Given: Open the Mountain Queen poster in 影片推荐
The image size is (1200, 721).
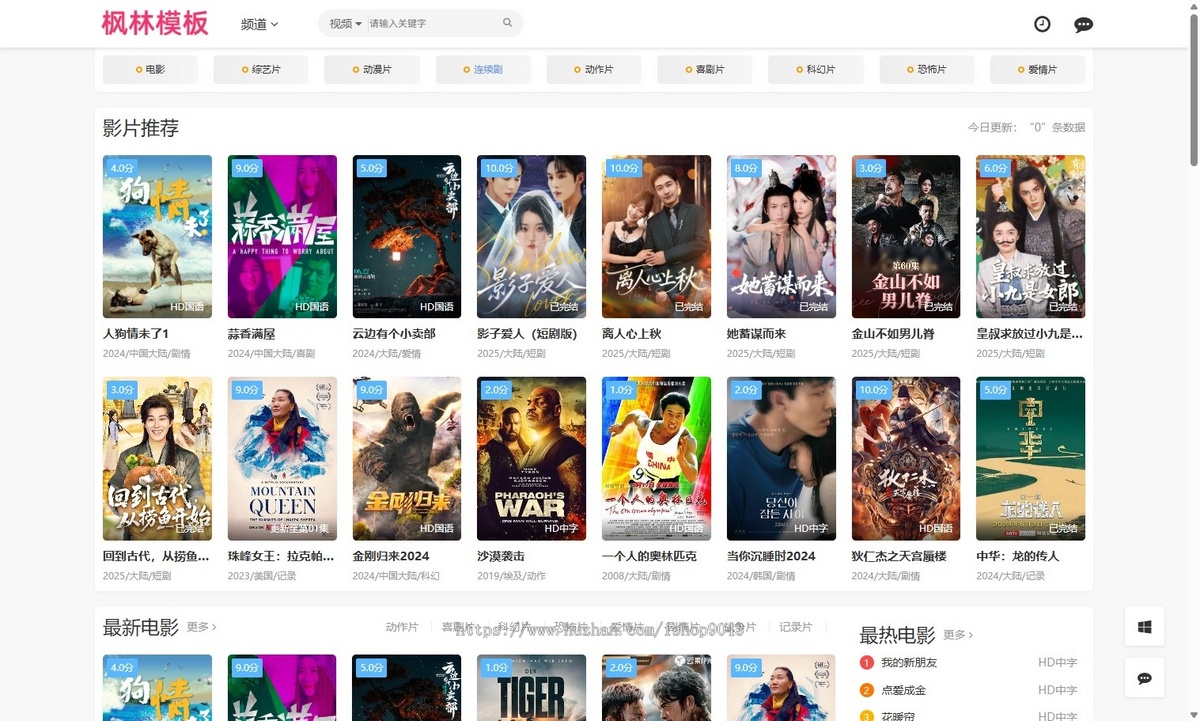Looking at the screenshot, I should click(x=282, y=458).
